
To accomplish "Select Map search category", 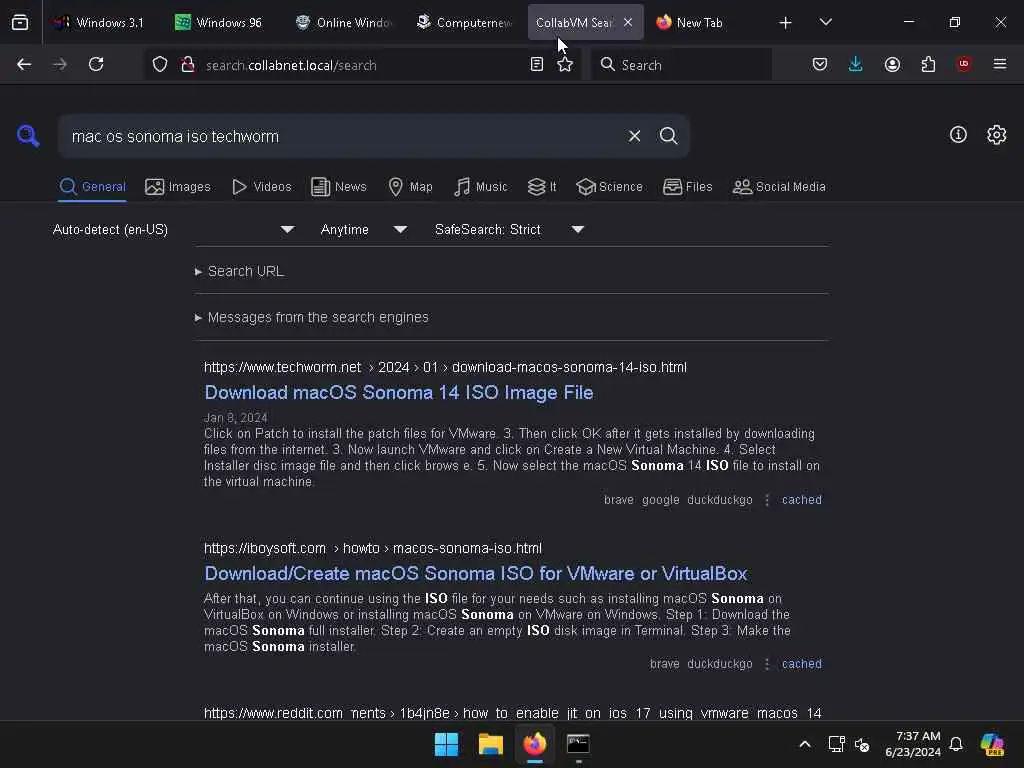I will (x=410, y=187).
